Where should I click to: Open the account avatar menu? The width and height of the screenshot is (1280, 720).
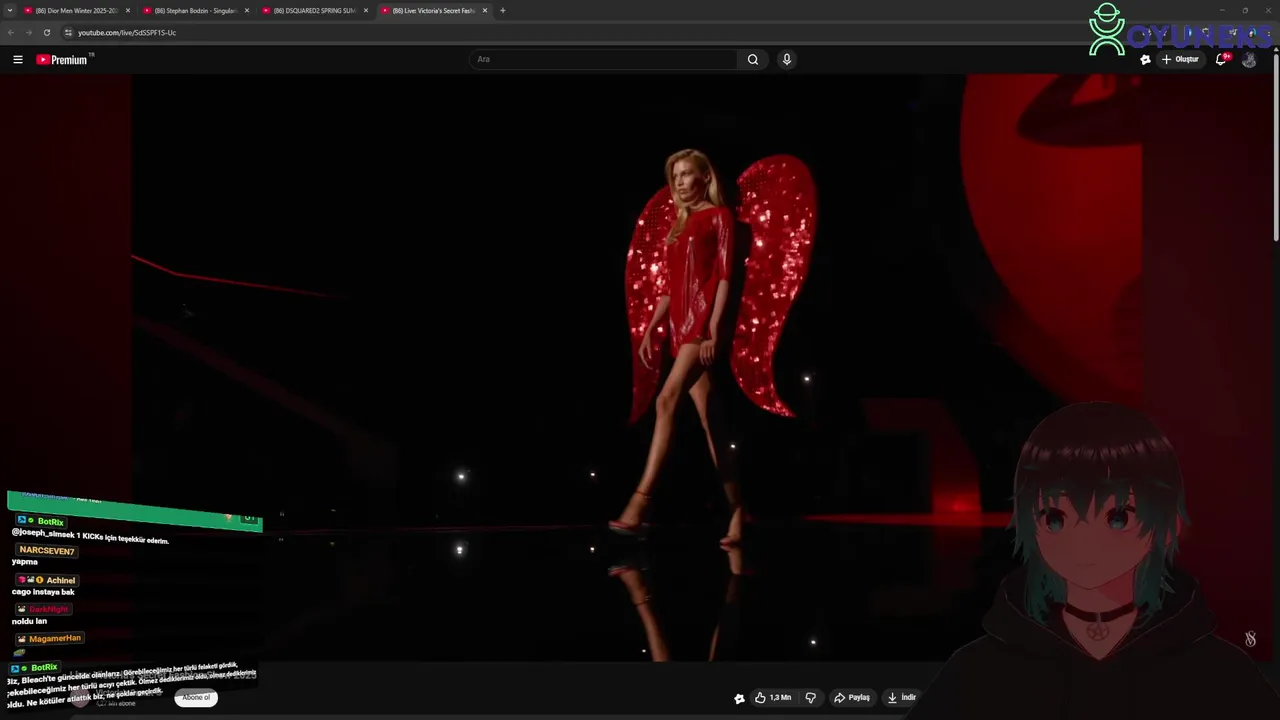(1249, 60)
